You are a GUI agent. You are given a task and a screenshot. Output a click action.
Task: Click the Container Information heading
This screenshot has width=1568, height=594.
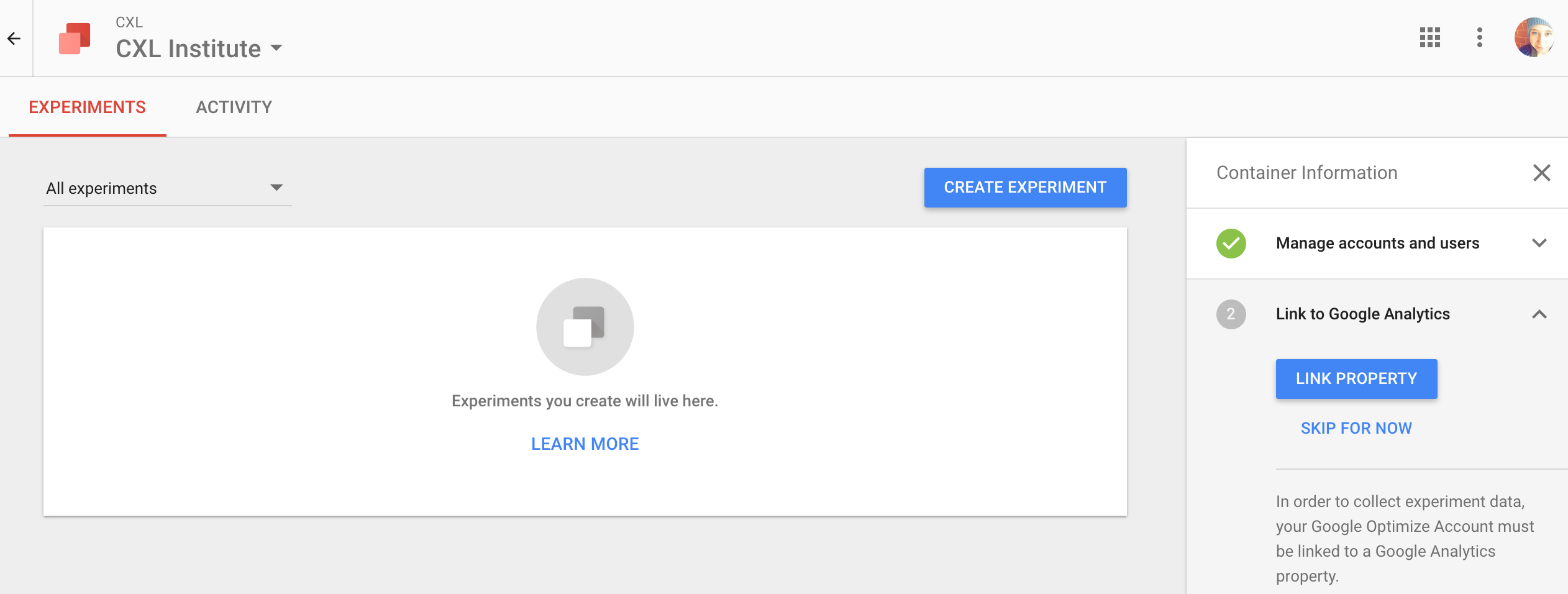[1306, 173]
